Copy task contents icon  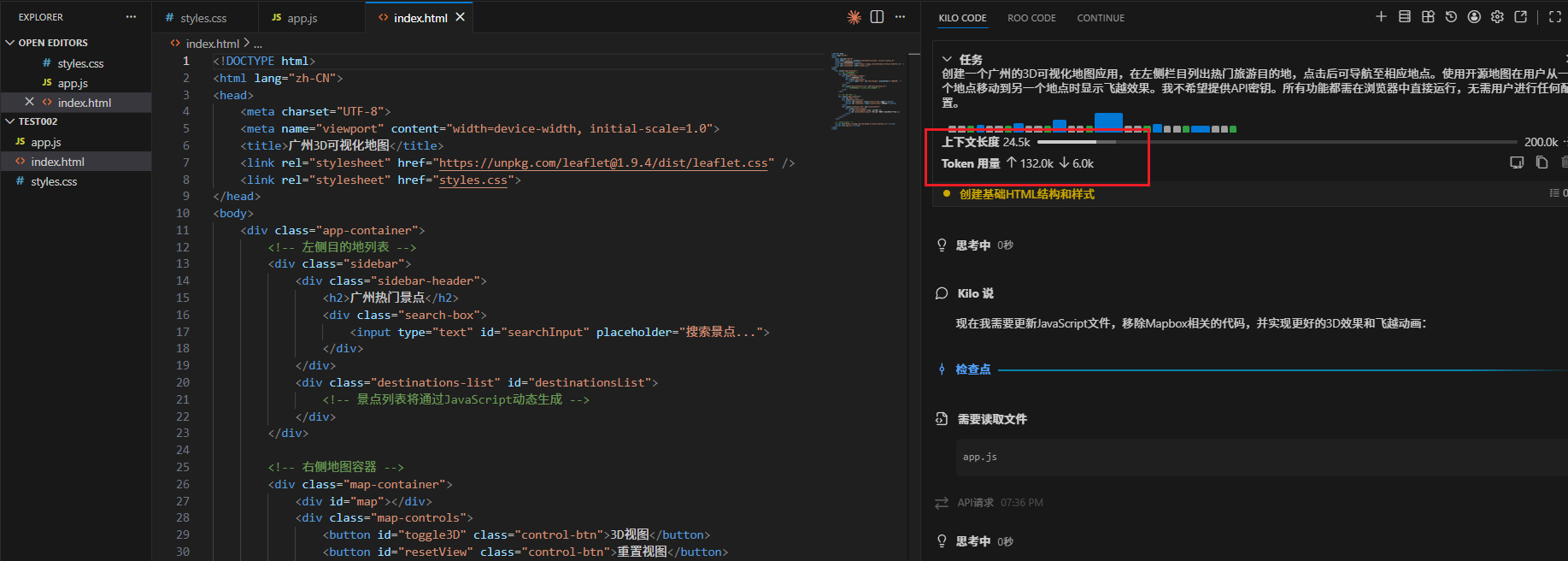[x=1542, y=162]
